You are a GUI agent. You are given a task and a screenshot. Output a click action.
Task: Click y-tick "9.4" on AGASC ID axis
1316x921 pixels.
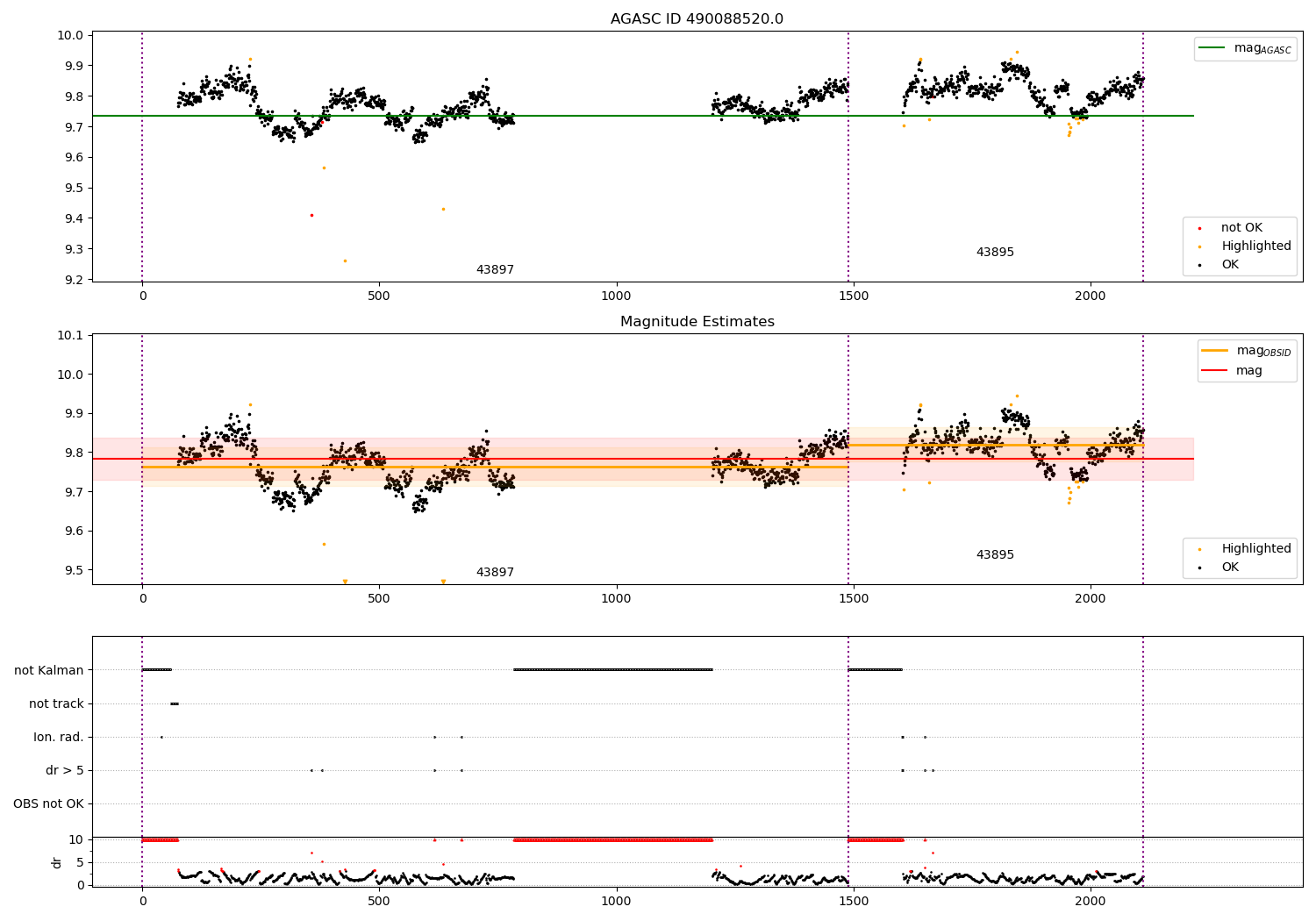pyautogui.click(x=75, y=218)
